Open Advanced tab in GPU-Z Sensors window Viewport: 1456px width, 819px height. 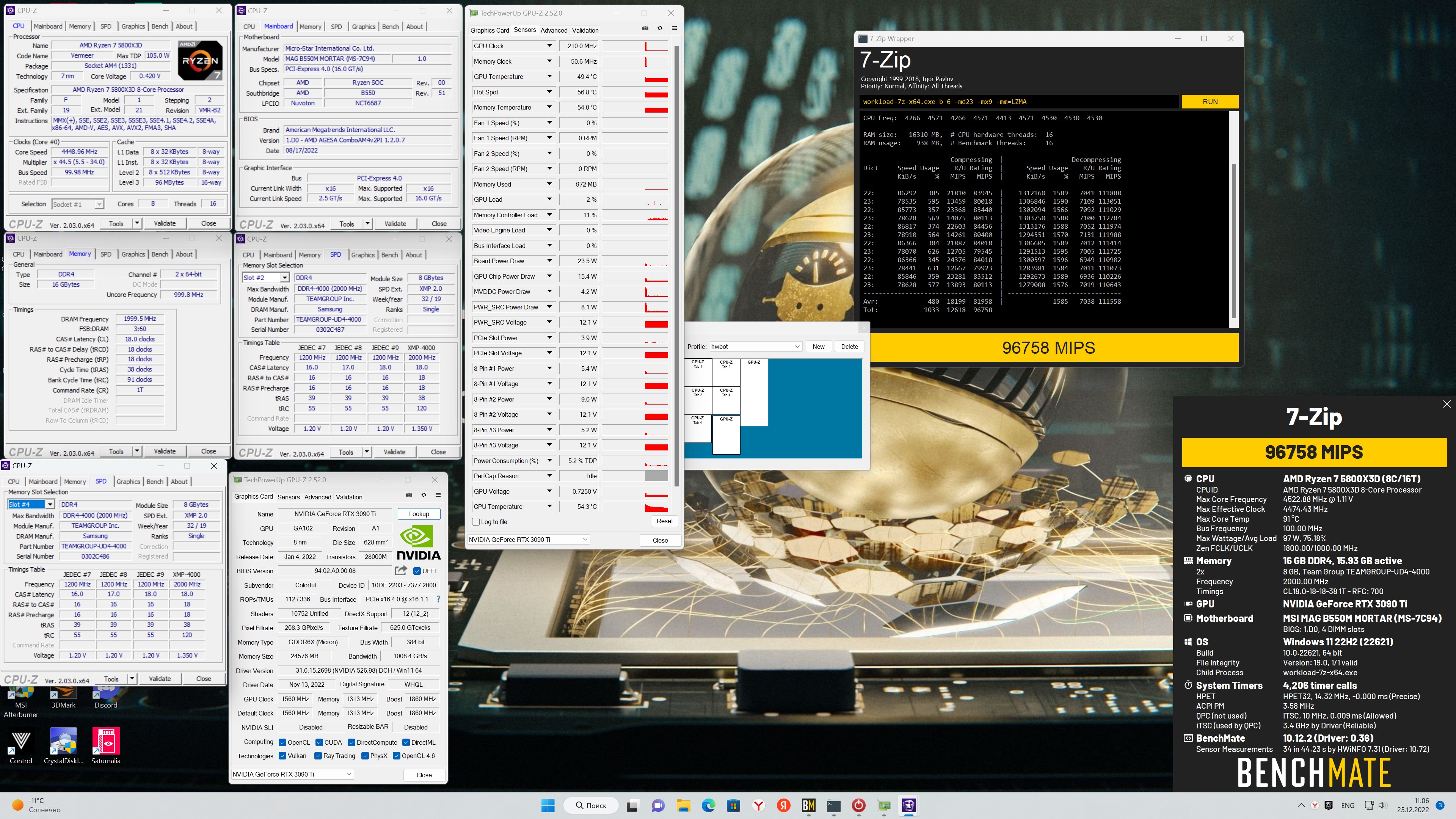(x=553, y=30)
